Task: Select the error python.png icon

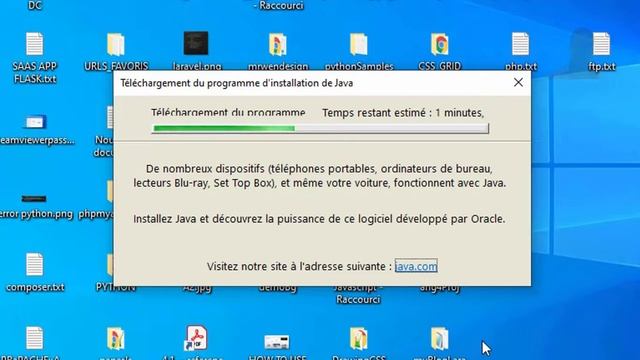Action: pos(34,199)
